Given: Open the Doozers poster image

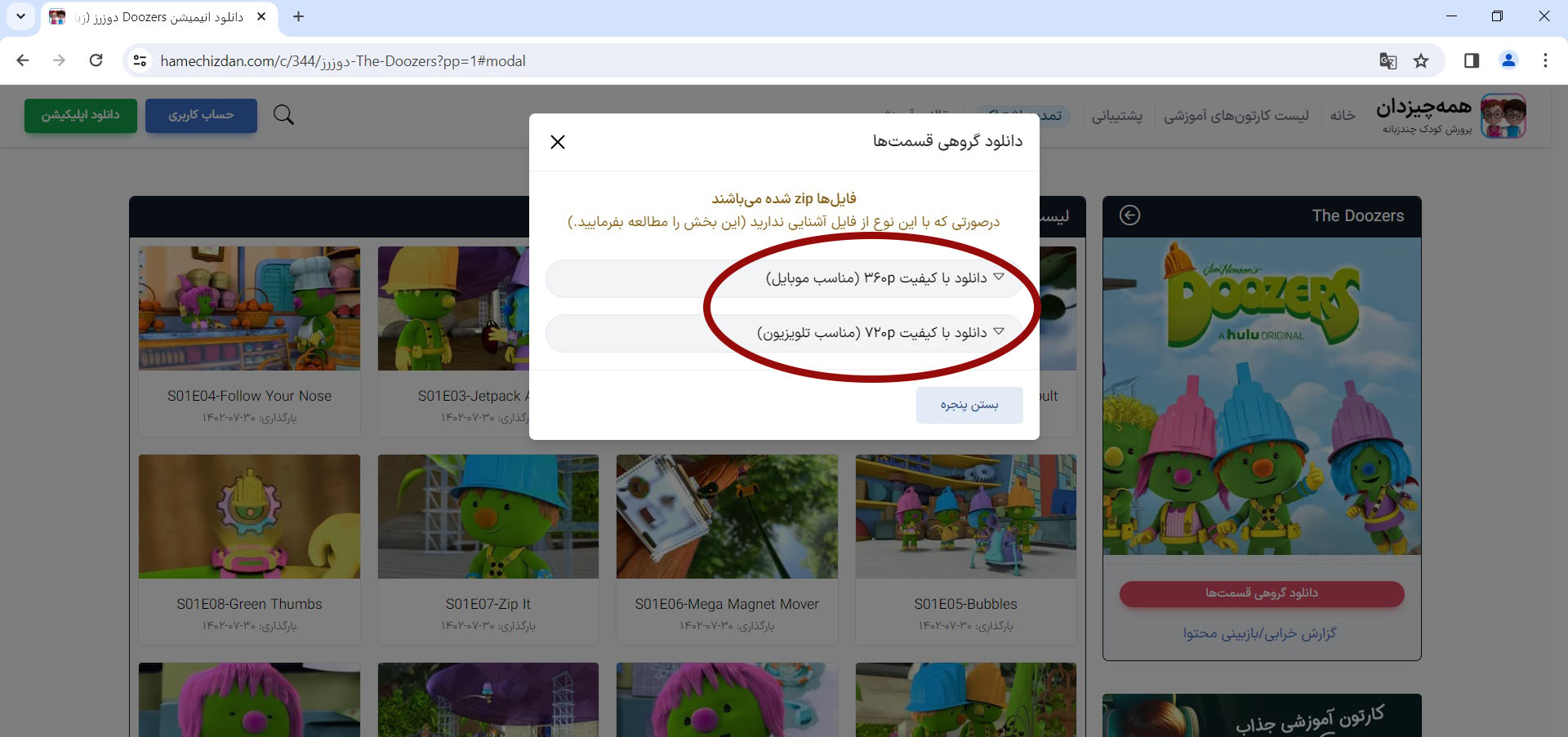Looking at the screenshot, I should [1262, 397].
